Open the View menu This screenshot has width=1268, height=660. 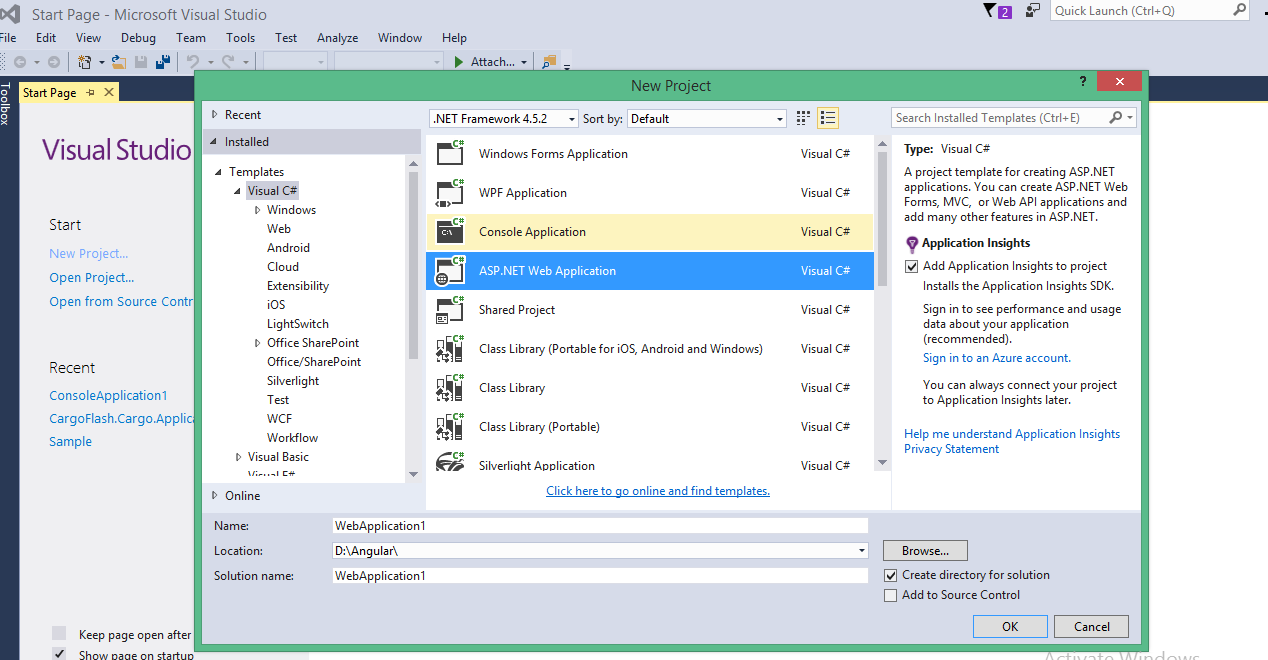tap(88, 38)
